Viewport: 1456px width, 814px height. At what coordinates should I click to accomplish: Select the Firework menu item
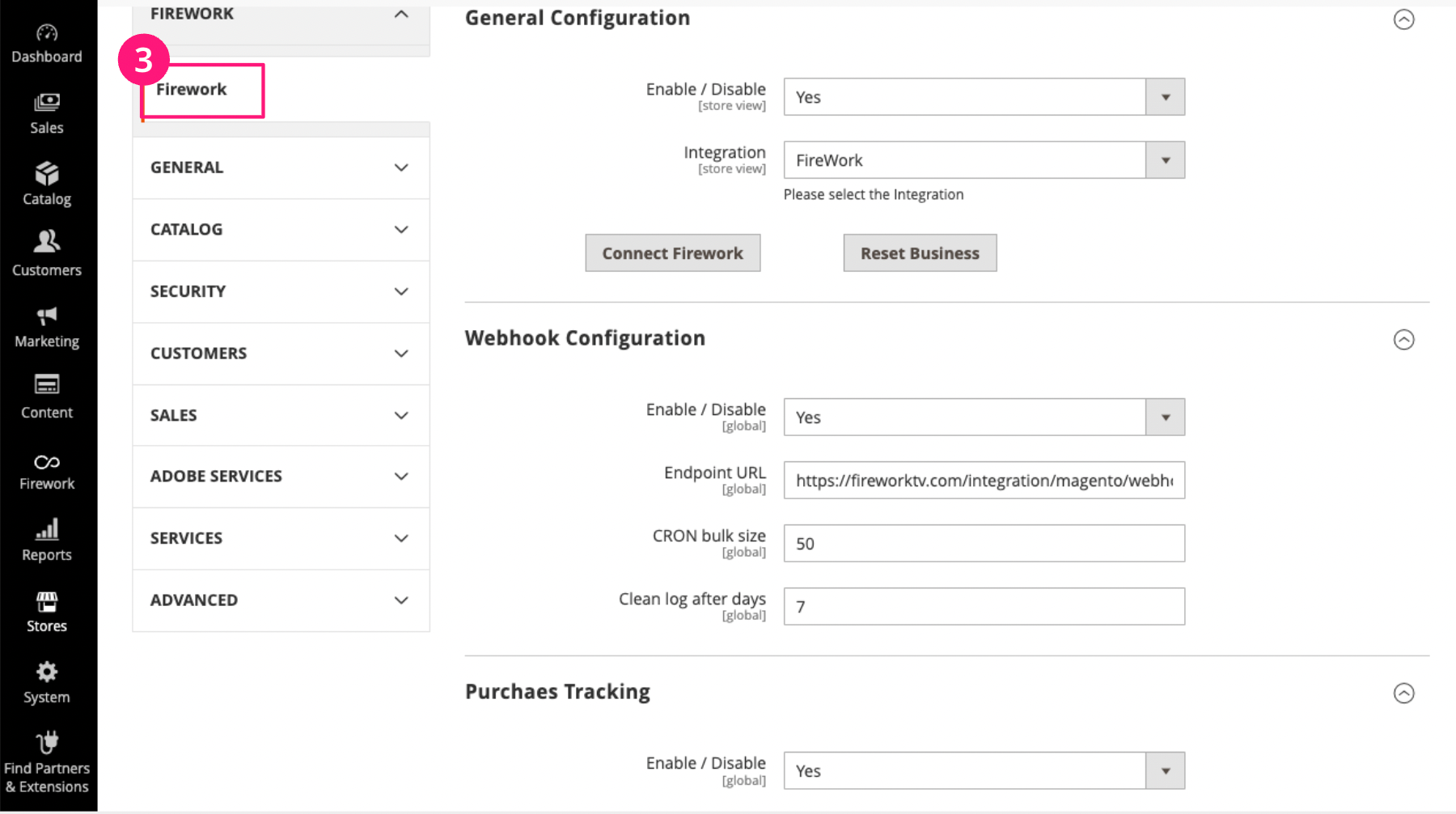192,90
